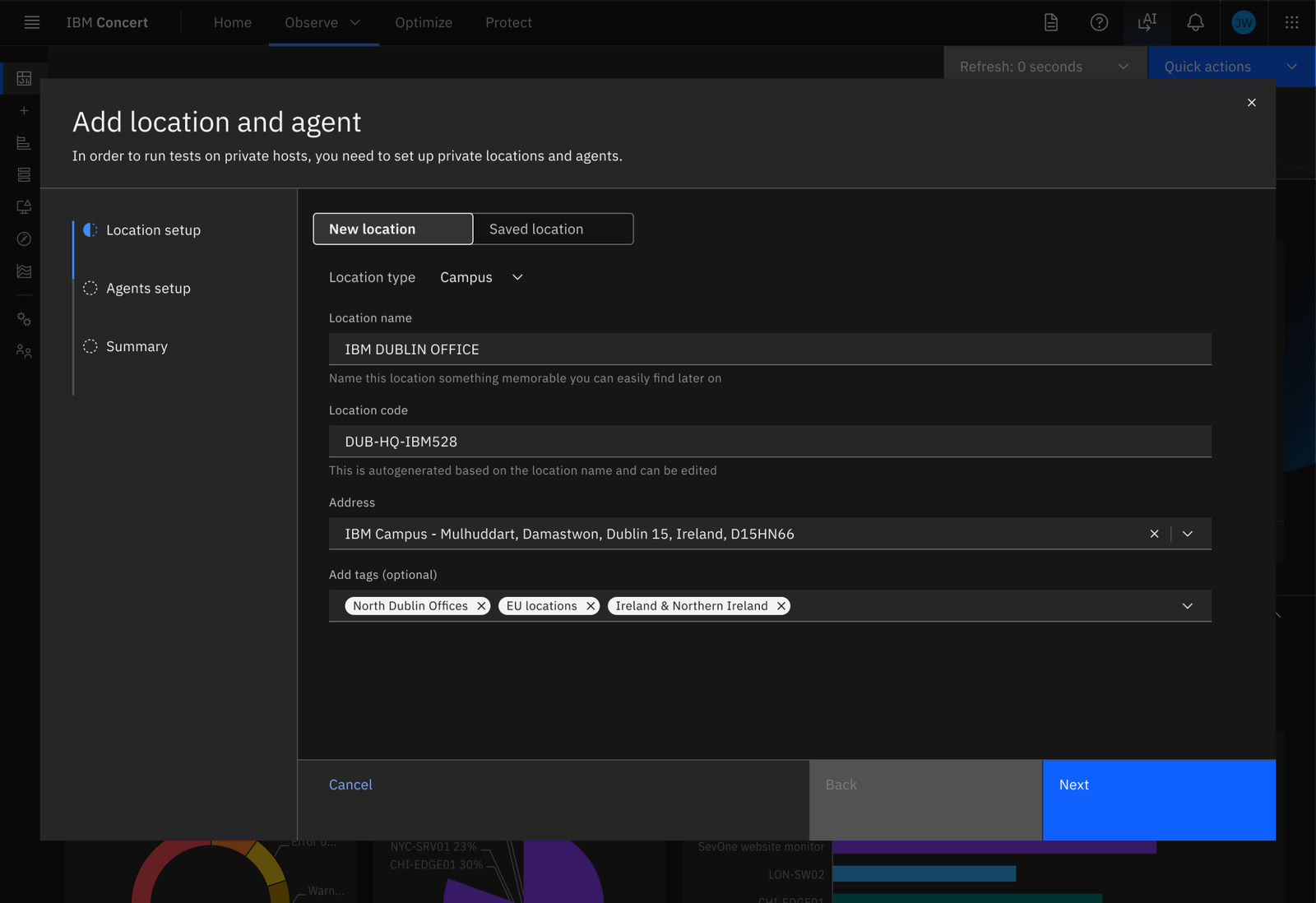The image size is (1316, 903).
Task: Close the Add location and agent dialog
Action: (x=1252, y=103)
